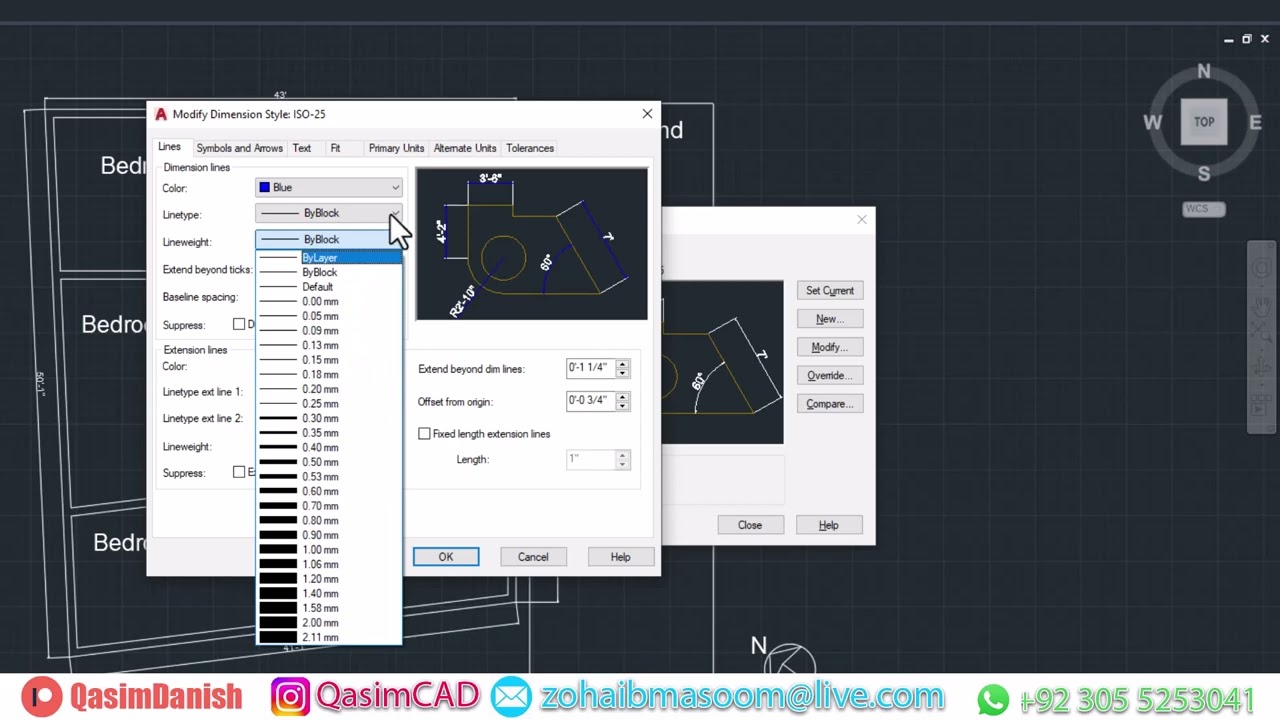Choose 0.70 mm lineweight
The image size is (1280, 720).
pyautogui.click(x=329, y=506)
